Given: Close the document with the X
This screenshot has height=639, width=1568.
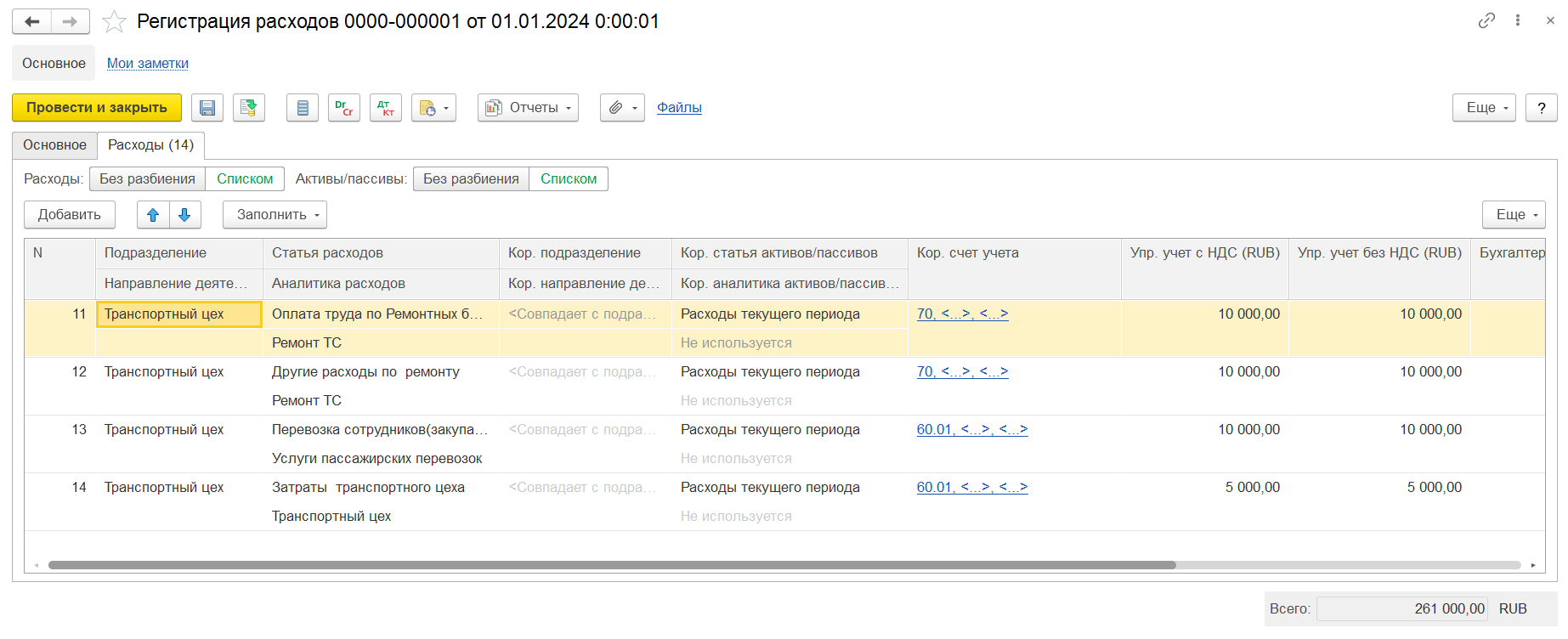Looking at the screenshot, I should (1550, 20).
